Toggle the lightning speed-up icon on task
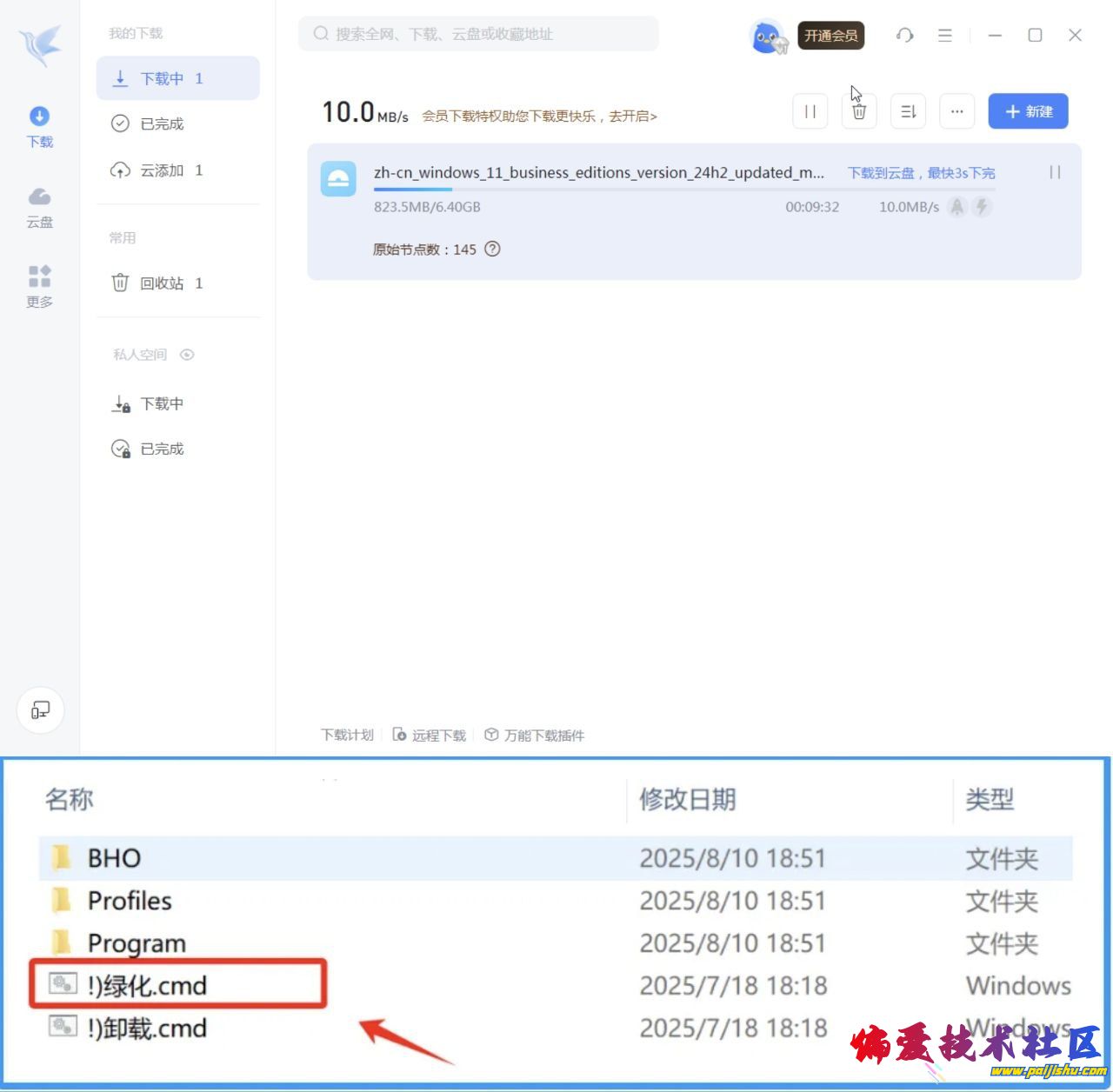Viewport: 1113px width, 1092px height. coord(982,207)
